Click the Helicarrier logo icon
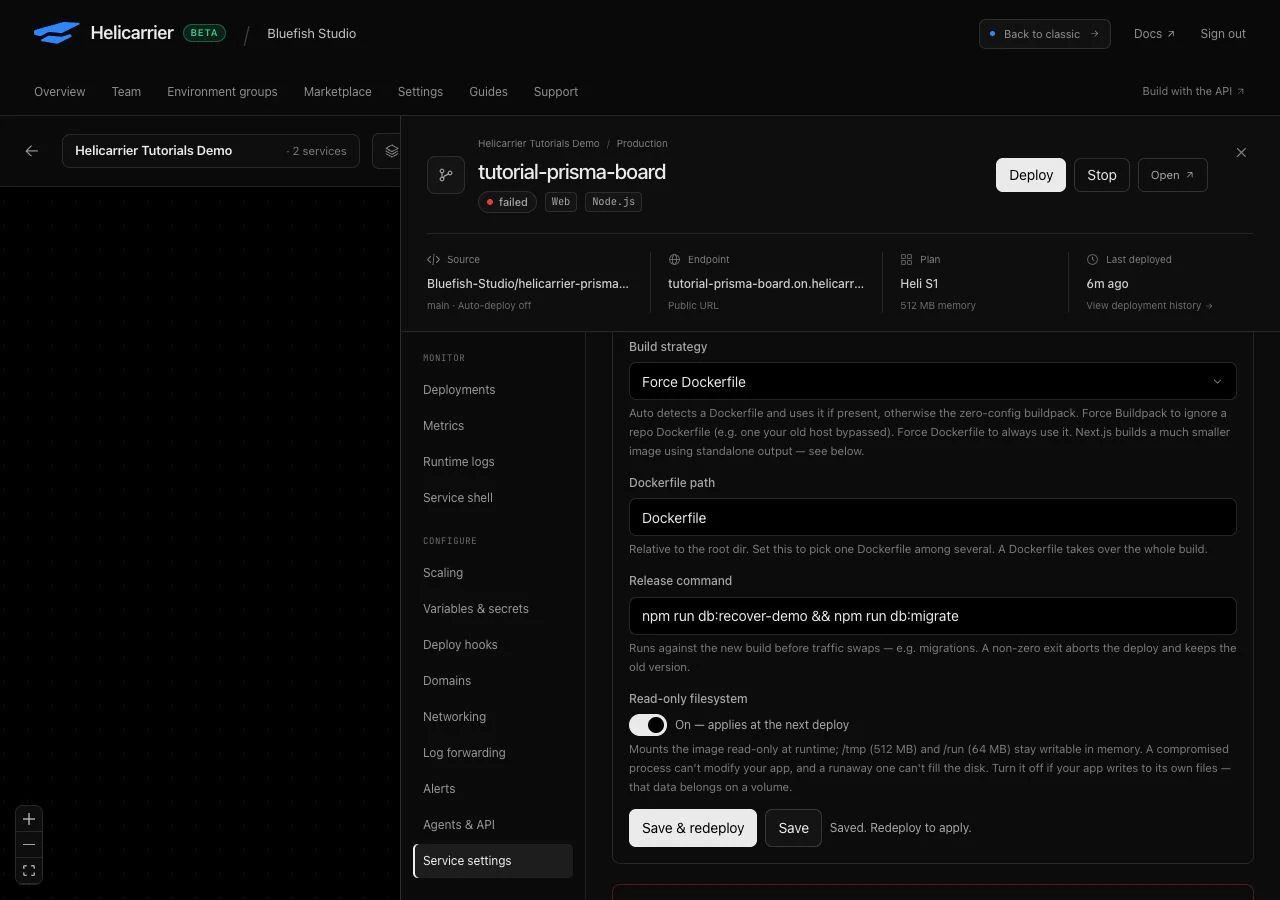 [56, 33]
